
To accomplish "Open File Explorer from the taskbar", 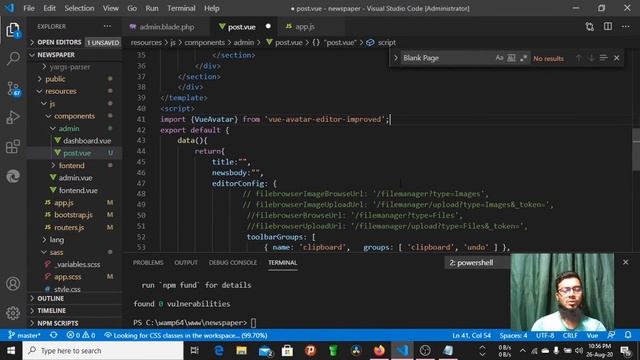I will pos(242,351).
